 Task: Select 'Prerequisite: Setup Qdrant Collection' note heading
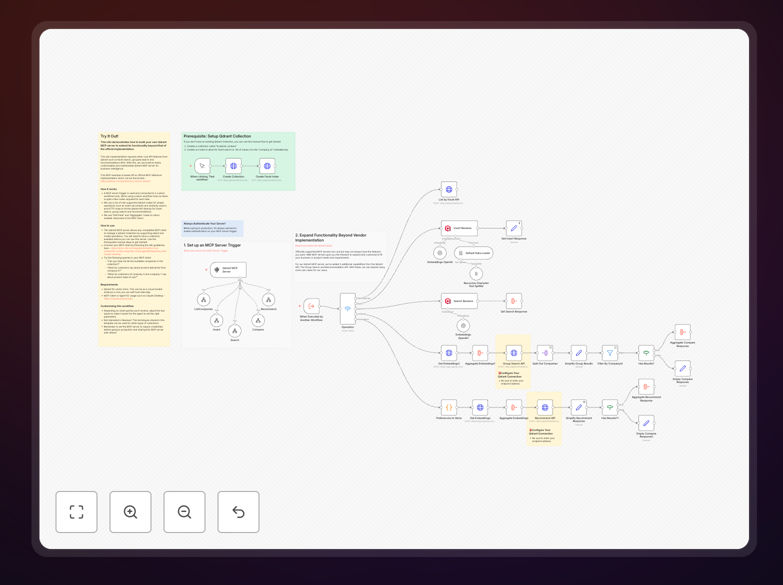[x=217, y=136]
